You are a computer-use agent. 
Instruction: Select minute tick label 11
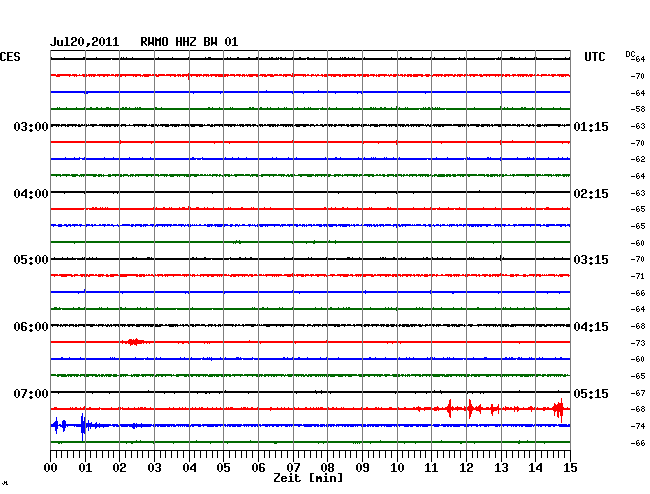[432, 468]
